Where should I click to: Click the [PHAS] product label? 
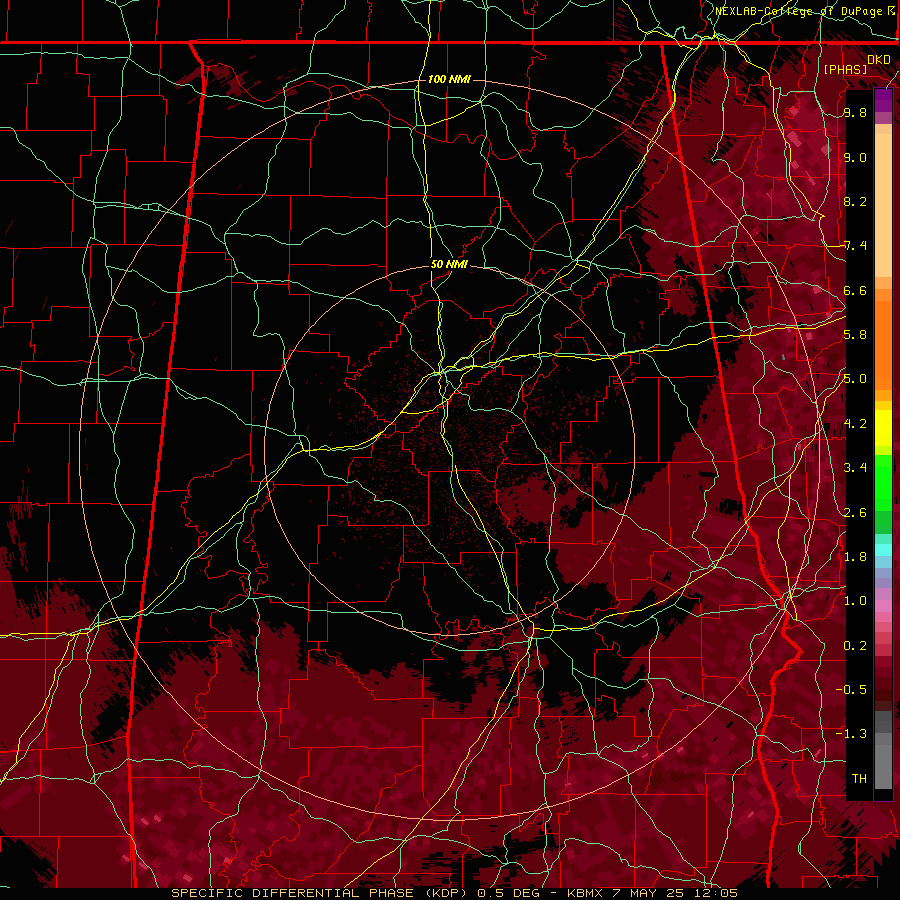pyautogui.click(x=845, y=70)
